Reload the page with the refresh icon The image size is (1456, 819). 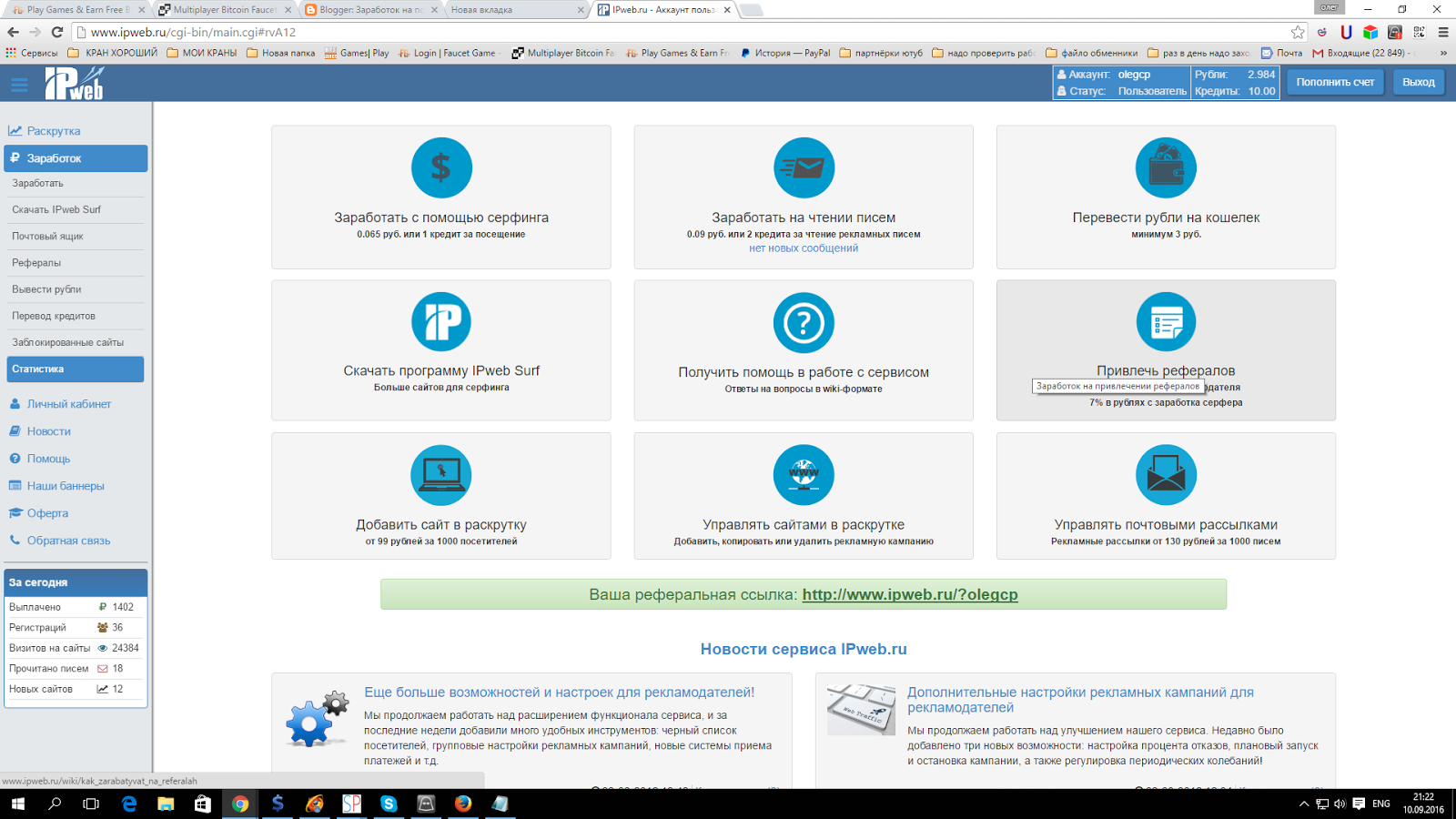[x=57, y=32]
